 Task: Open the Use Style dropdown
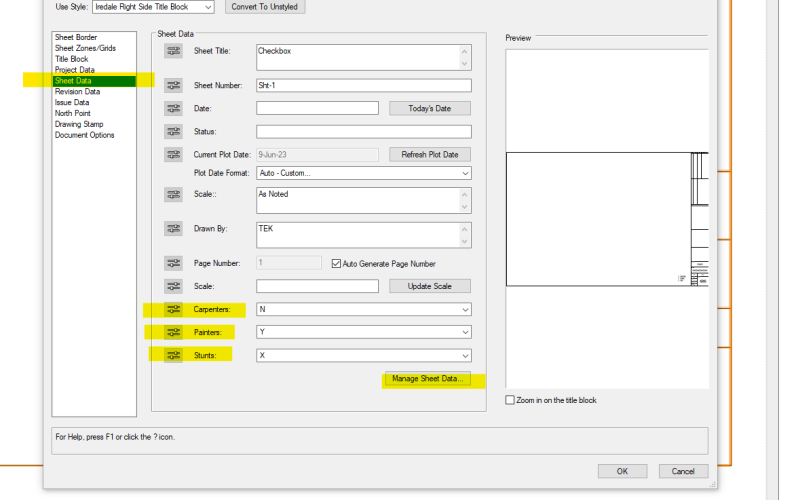pyautogui.click(x=153, y=7)
